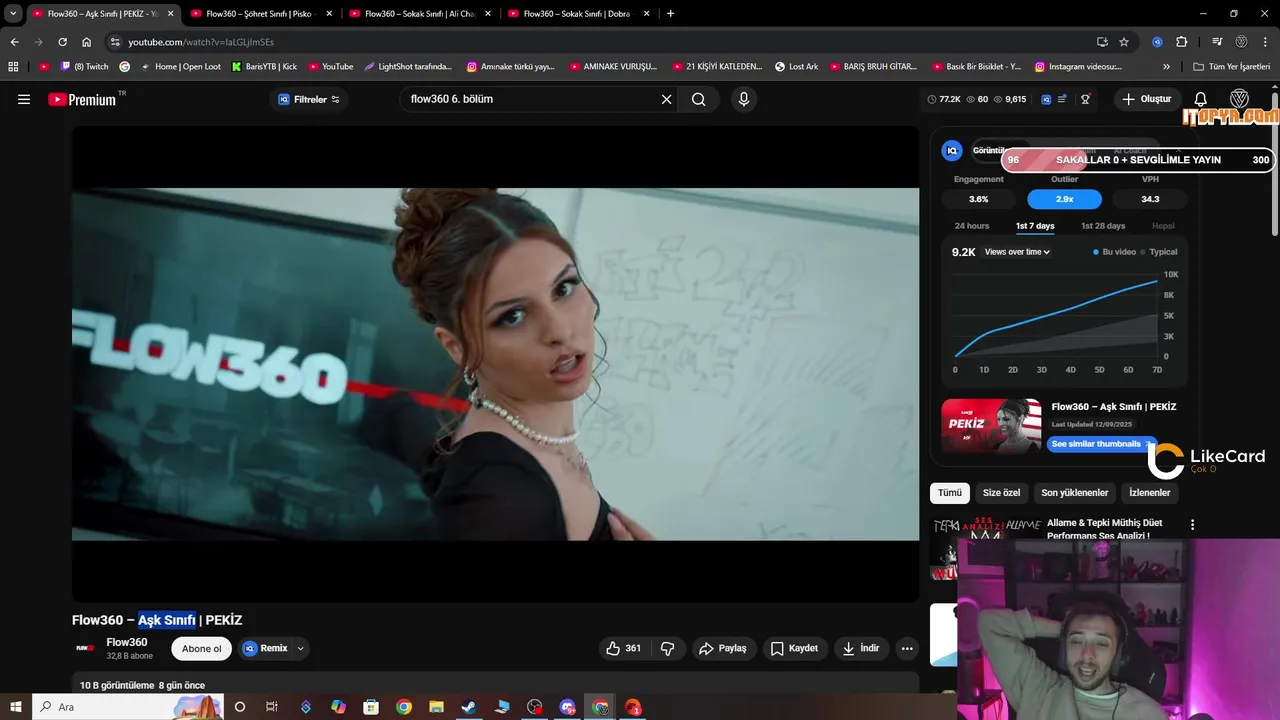Viewport: 1280px width, 720px height.
Task: Switch to the 1st 7 days tab
Action: tap(1035, 226)
